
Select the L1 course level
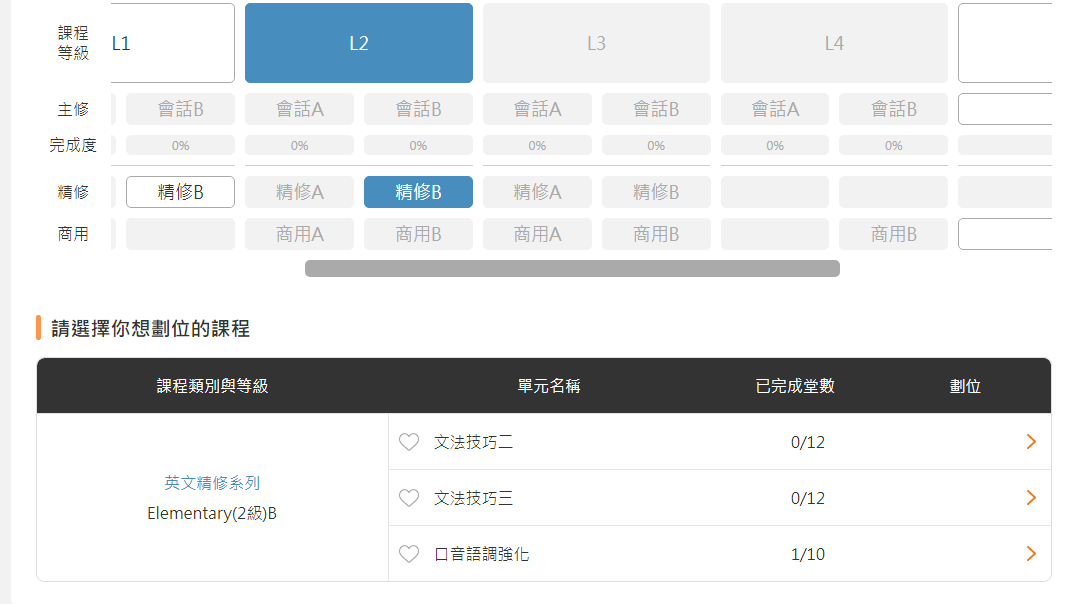tap(172, 43)
